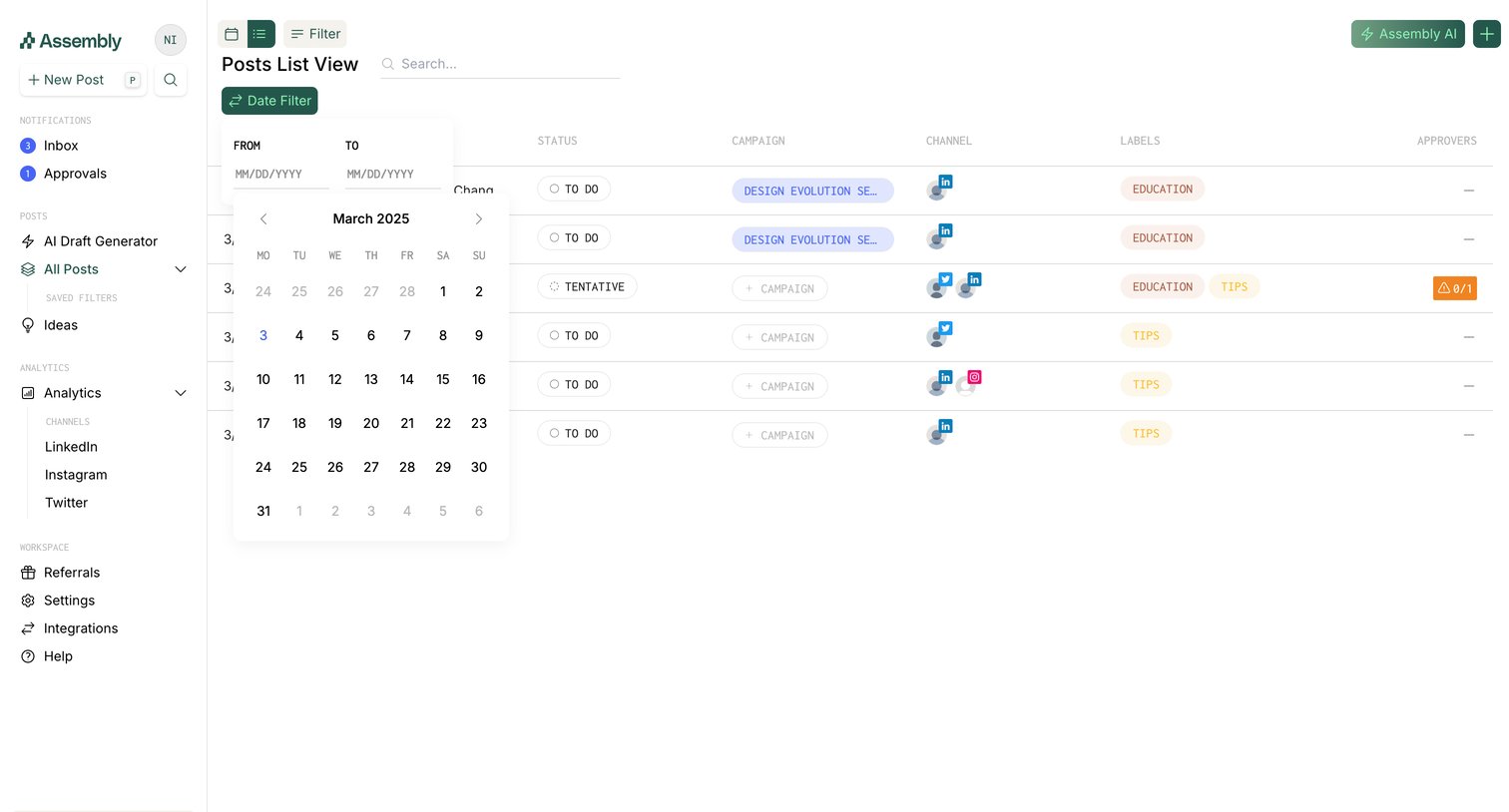Focus the Search posts field
The image size is (1509, 812).
[500, 64]
